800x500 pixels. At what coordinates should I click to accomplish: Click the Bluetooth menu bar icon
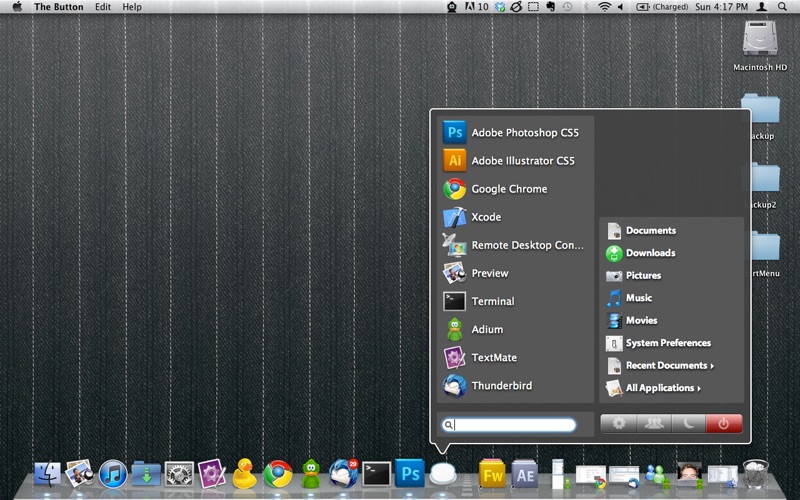tap(586, 7)
